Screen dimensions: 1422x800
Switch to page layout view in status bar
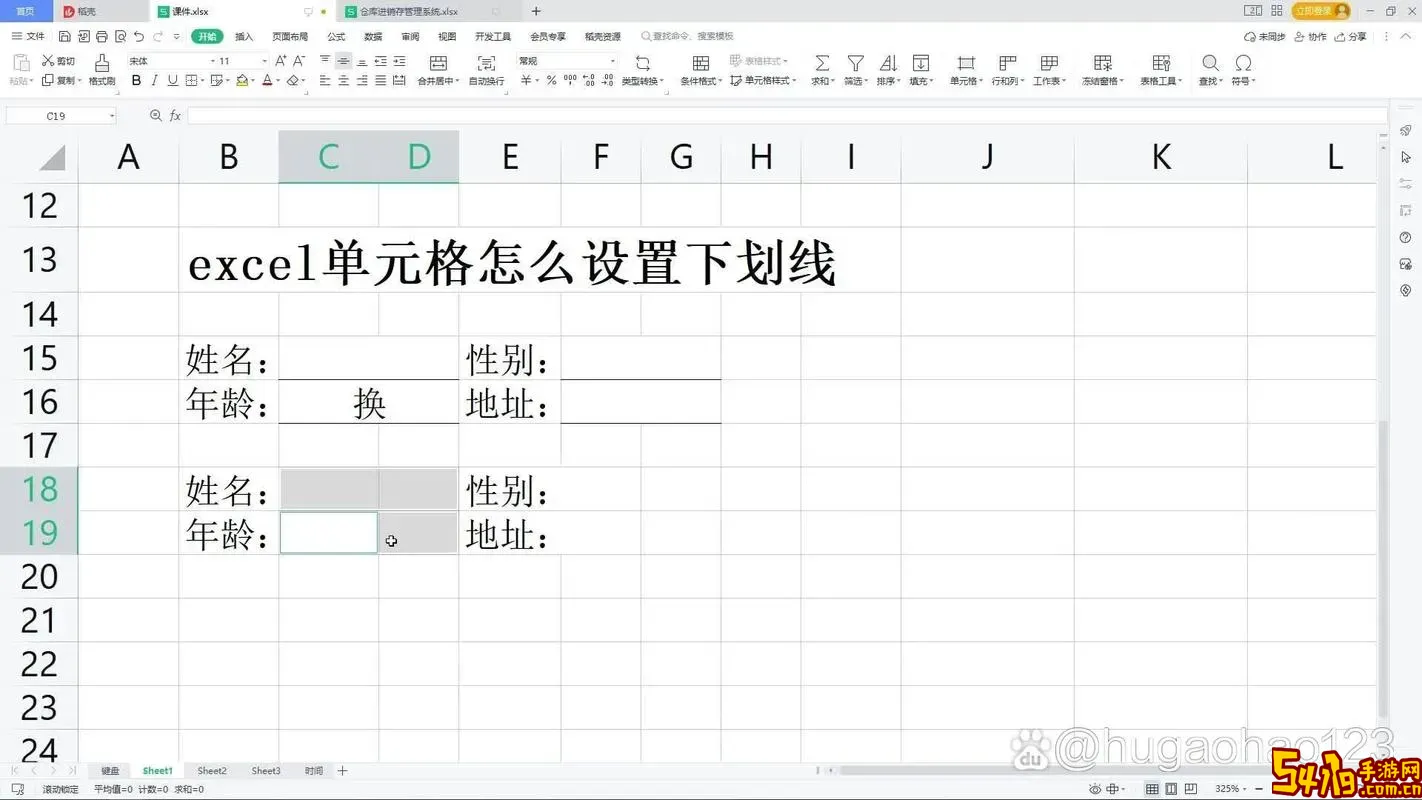click(1171, 789)
